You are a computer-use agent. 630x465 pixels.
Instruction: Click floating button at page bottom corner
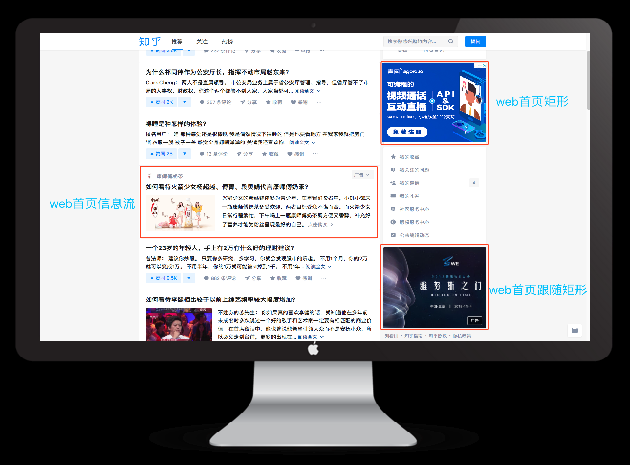(575, 330)
